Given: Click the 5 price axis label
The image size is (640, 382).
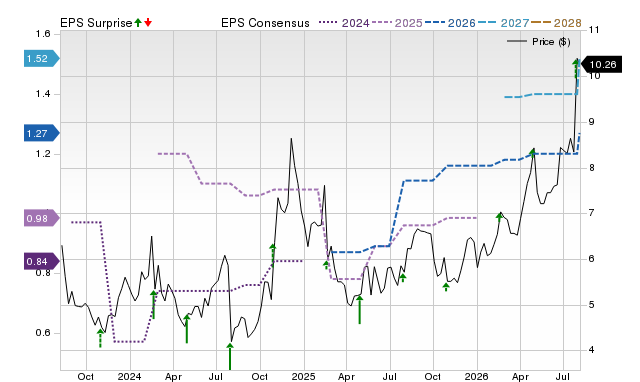Looking at the screenshot, I should tap(591, 305).
